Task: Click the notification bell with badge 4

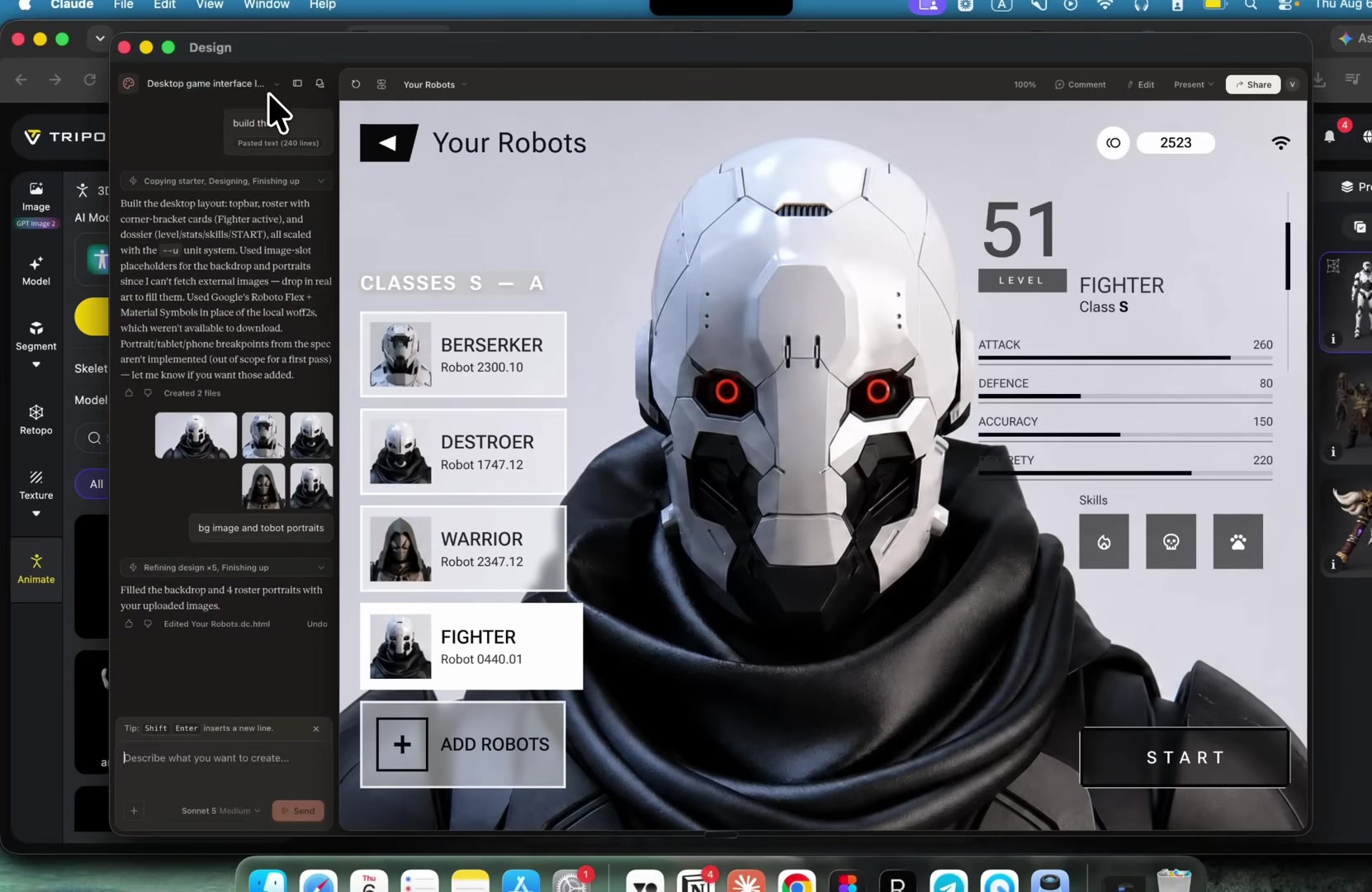Action: pos(1330,136)
